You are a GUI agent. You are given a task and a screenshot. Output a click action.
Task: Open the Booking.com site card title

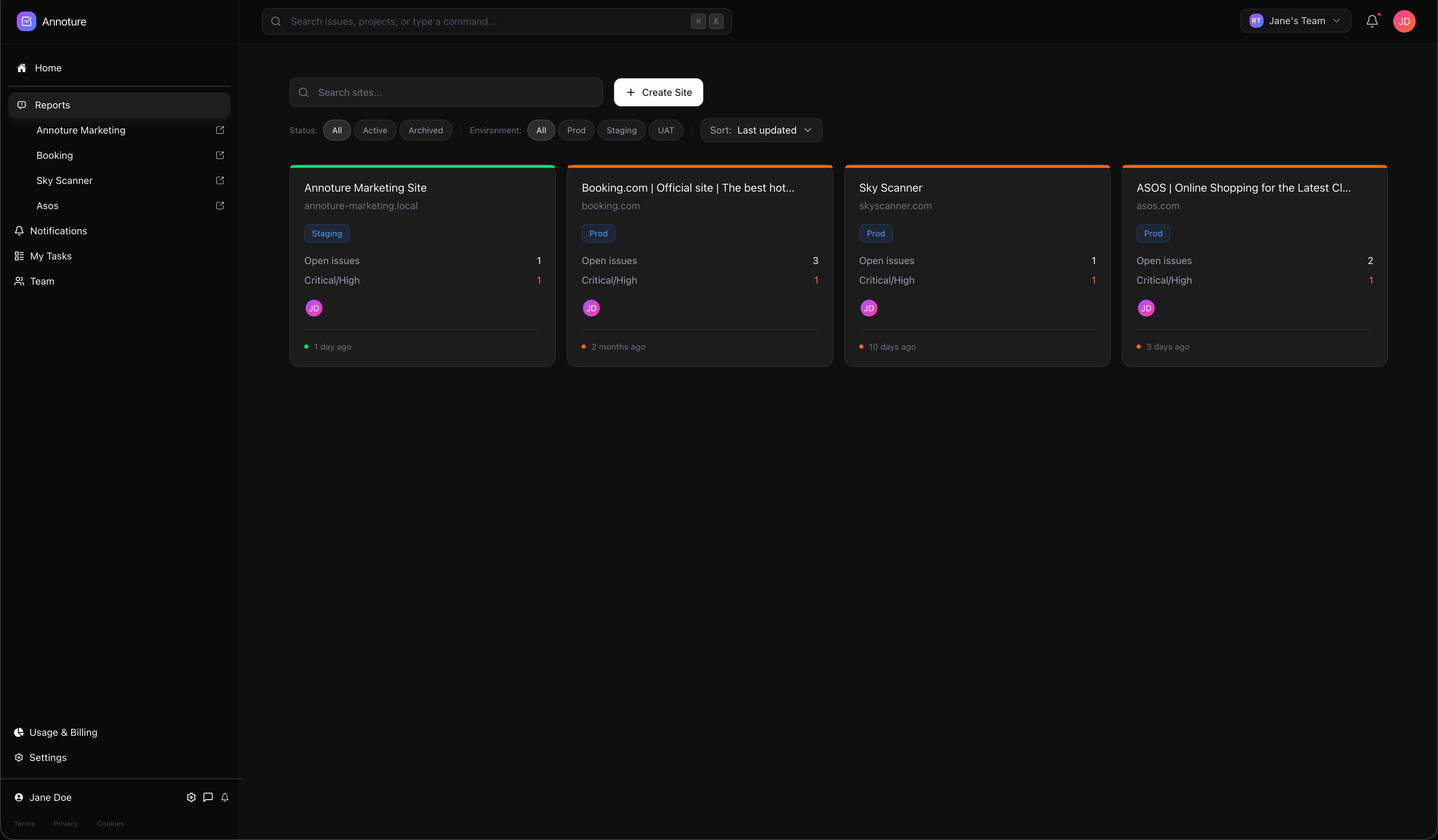(688, 188)
